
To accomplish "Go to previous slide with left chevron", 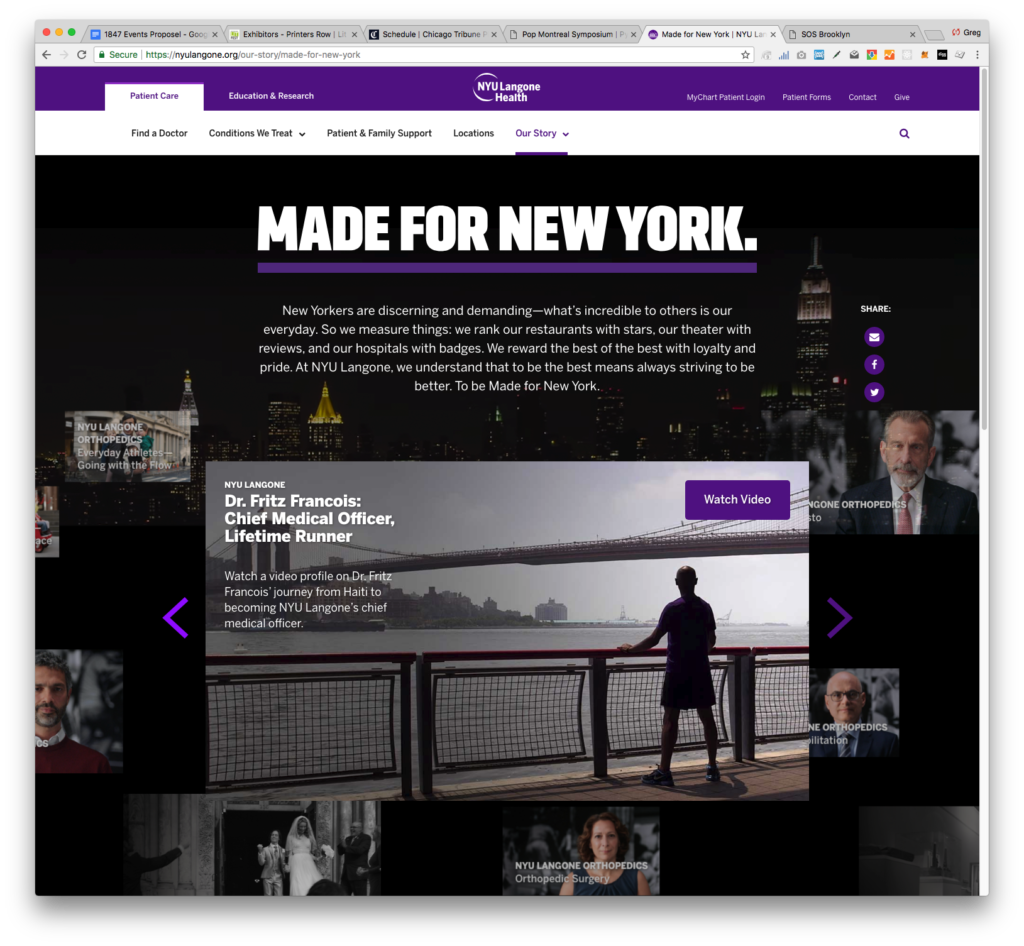I will pos(176,617).
